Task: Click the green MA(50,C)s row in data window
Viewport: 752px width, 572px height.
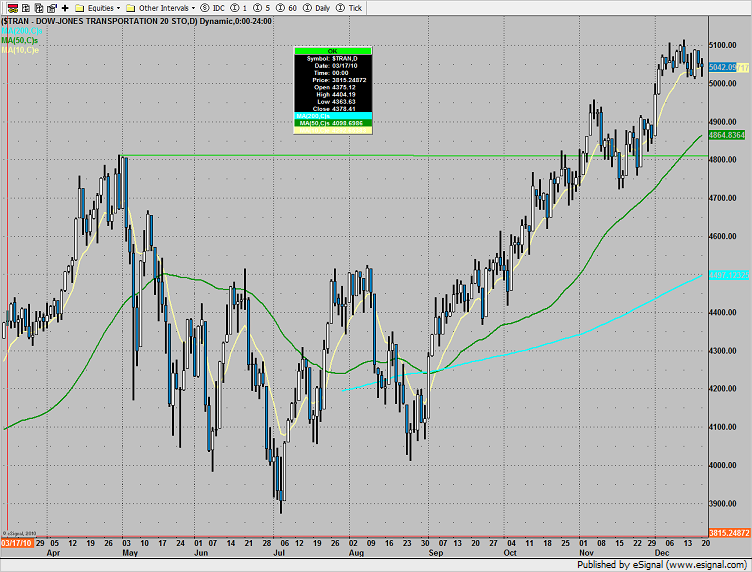Action: (x=333, y=123)
